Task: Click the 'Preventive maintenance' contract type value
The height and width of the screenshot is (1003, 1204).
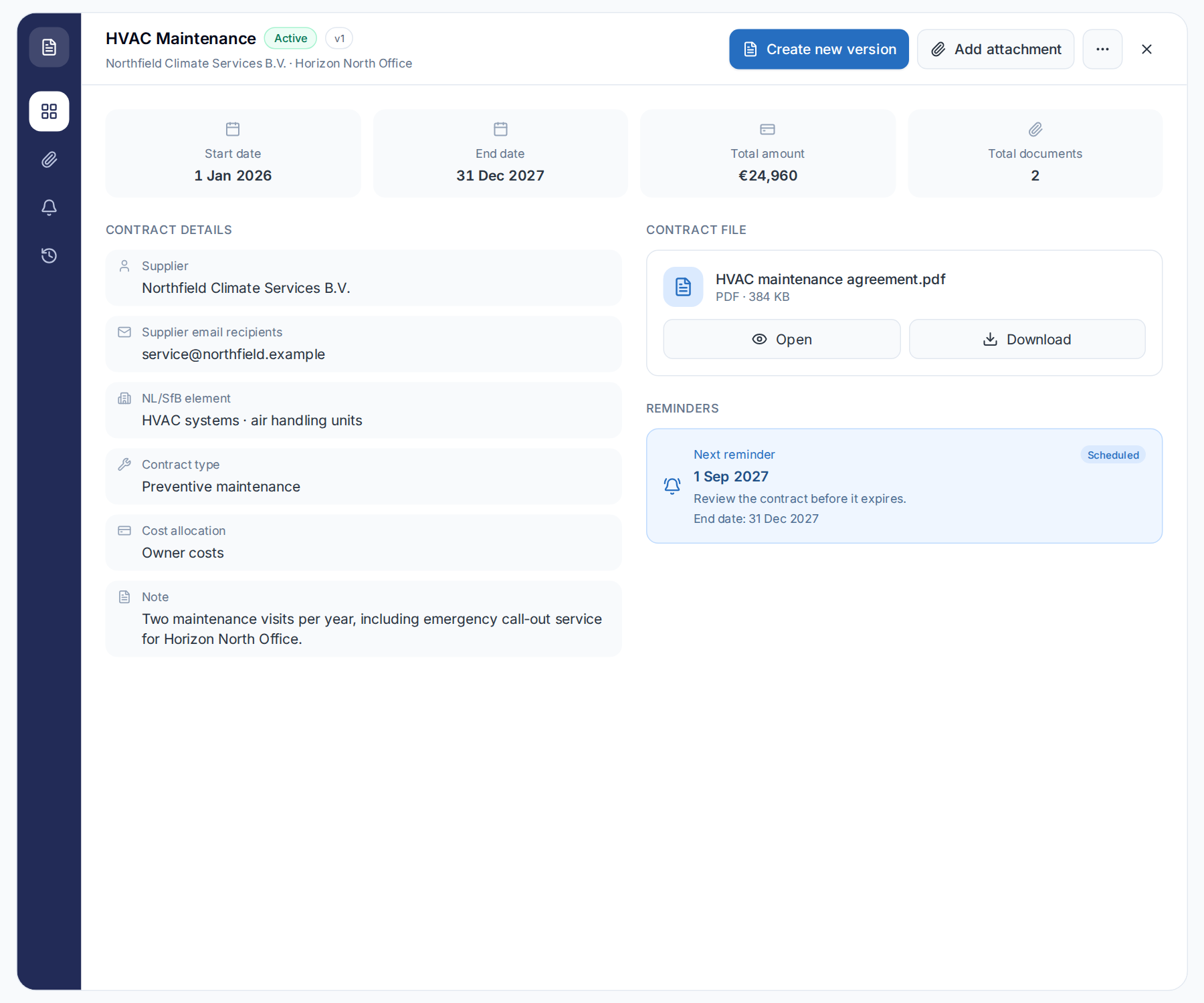Action: (x=221, y=487)
